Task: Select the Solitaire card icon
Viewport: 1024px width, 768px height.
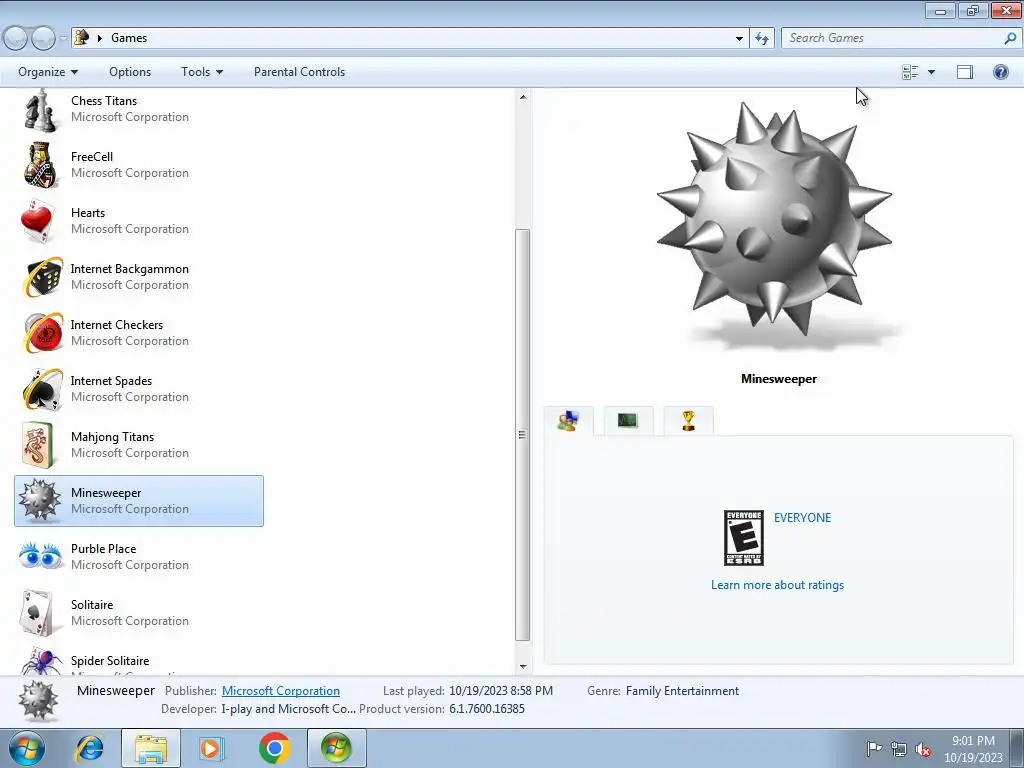Action: (x=37, y=613)
